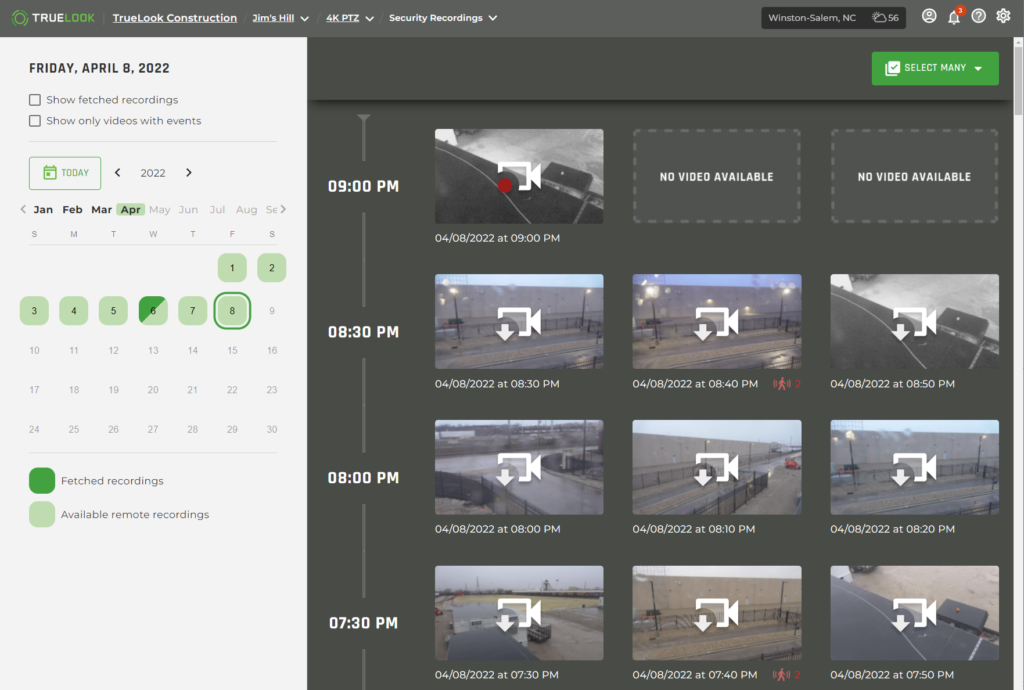This screenshot has width=1024, height=690.
Task: Open notifications bell with 3 alerts
Action: [954, 16]
